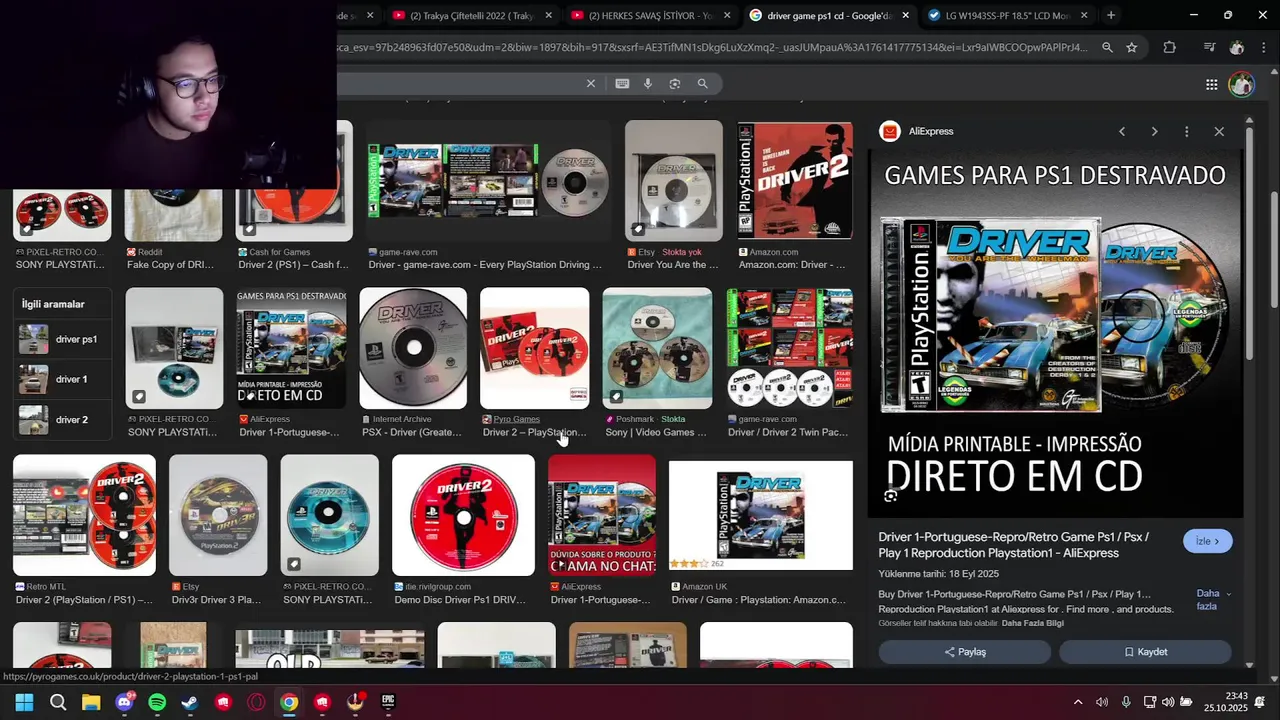The image size is (1280, 720).
Task: Show hidden system tray icons
Action: pos(1078,702)
